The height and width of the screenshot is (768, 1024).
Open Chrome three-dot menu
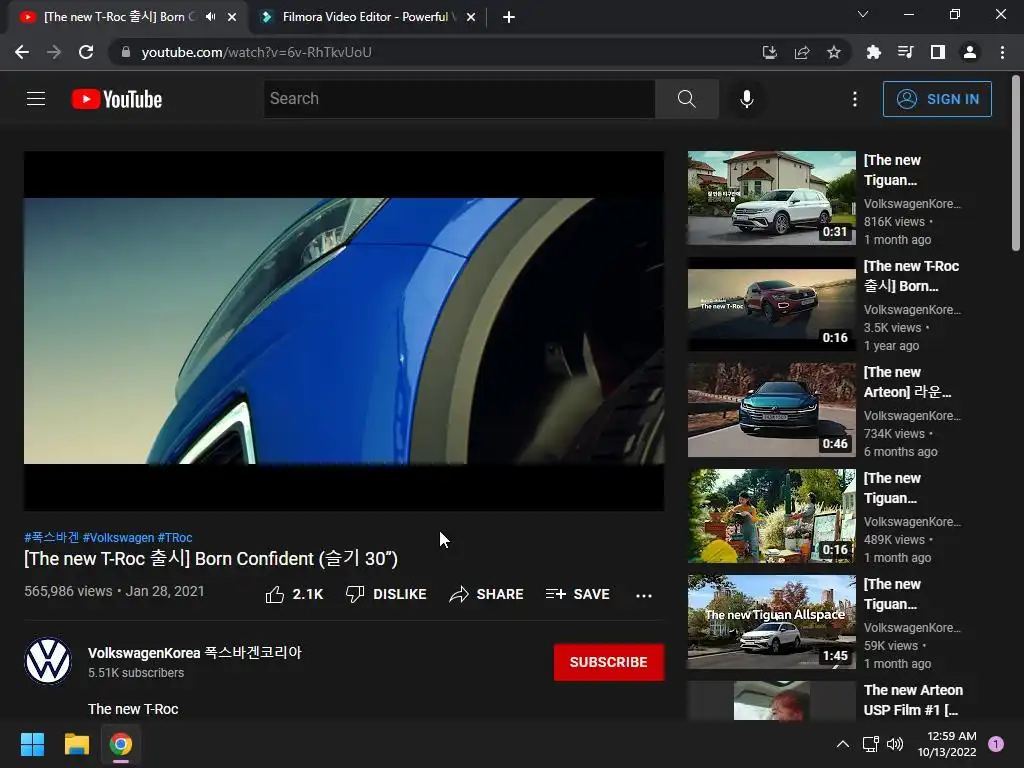[x=1002, y=52]
